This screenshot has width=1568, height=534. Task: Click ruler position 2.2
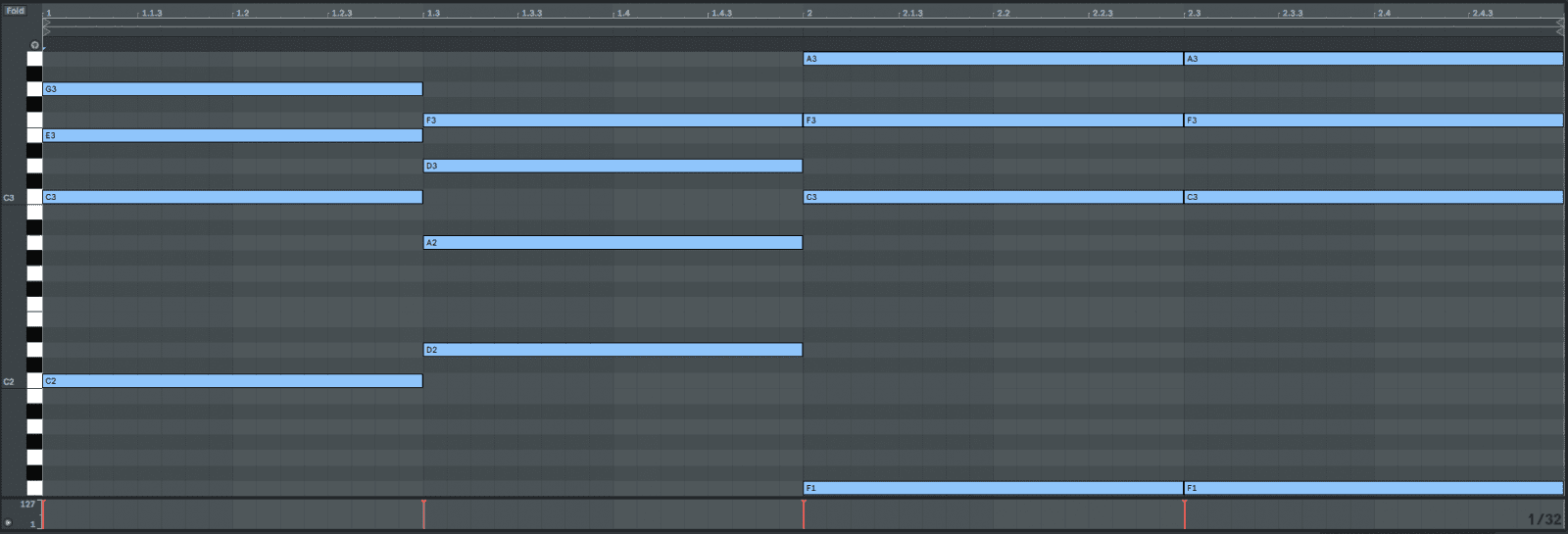pos(1004,13)
